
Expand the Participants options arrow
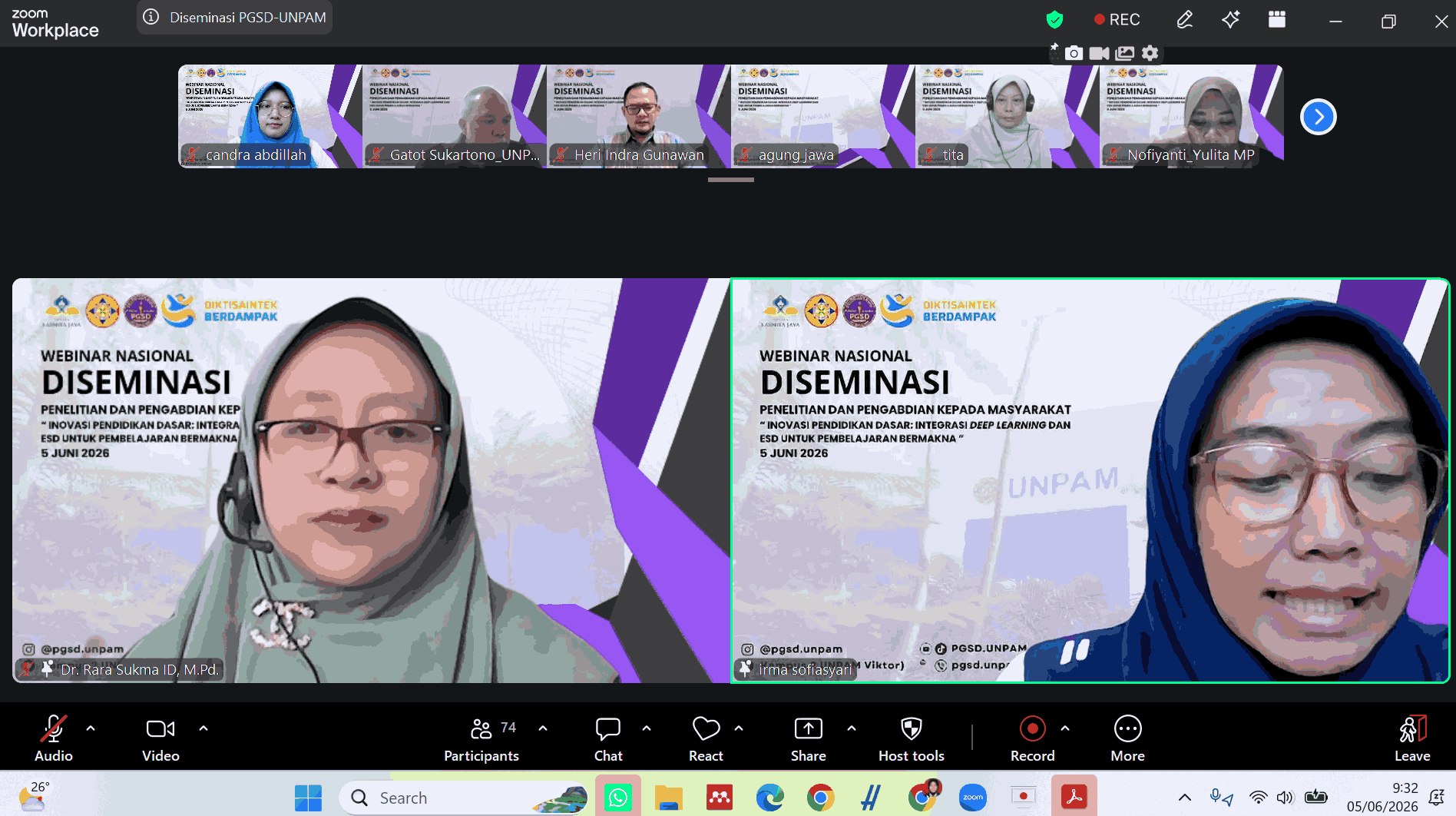click(543, 728)
